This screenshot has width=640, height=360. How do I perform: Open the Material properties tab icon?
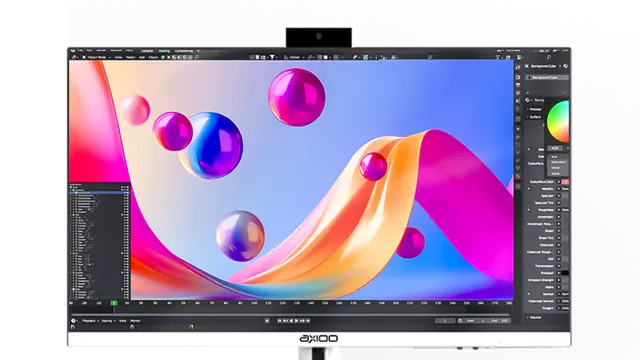point(518,176)
